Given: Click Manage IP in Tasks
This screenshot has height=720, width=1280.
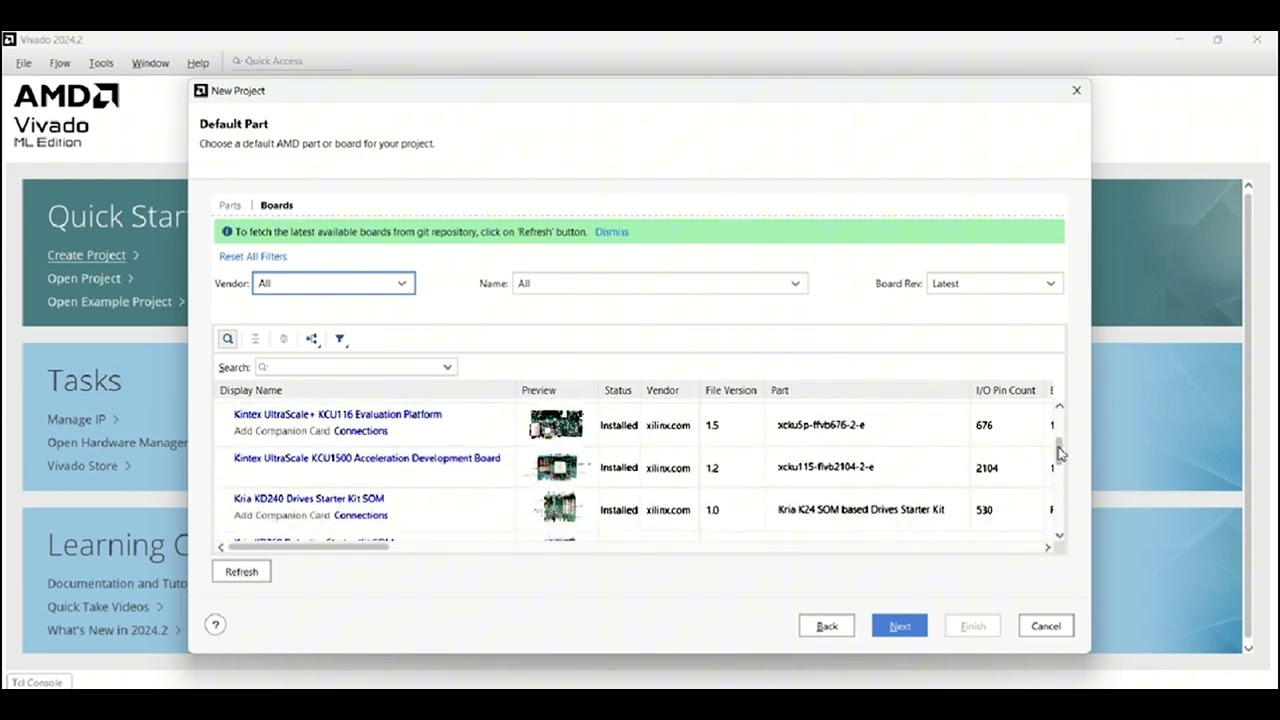Looking at the screenshot, I should click(76, 419).
